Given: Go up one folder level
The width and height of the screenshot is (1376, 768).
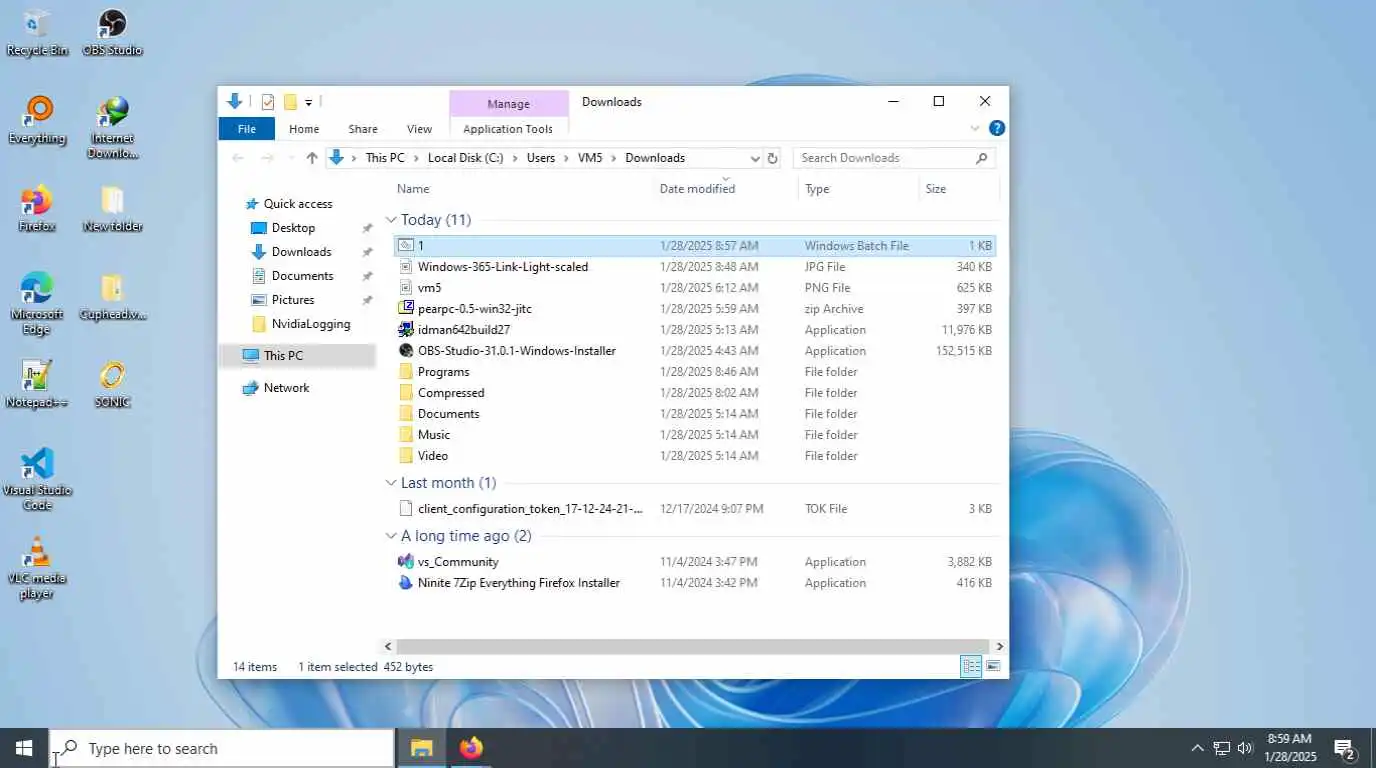Looking at the screenshot, I should coord(312,158).
